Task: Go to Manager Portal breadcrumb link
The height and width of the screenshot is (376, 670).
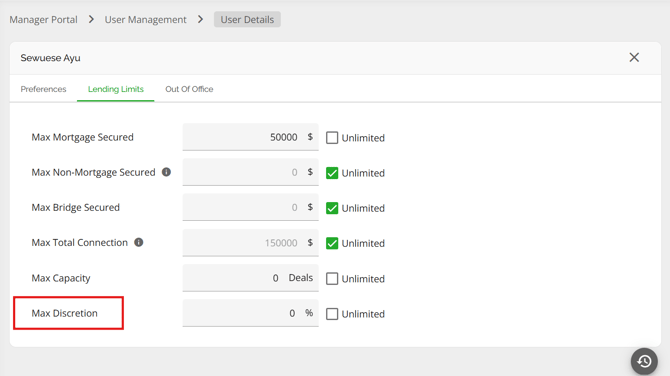Action: (x=44, y=20)
